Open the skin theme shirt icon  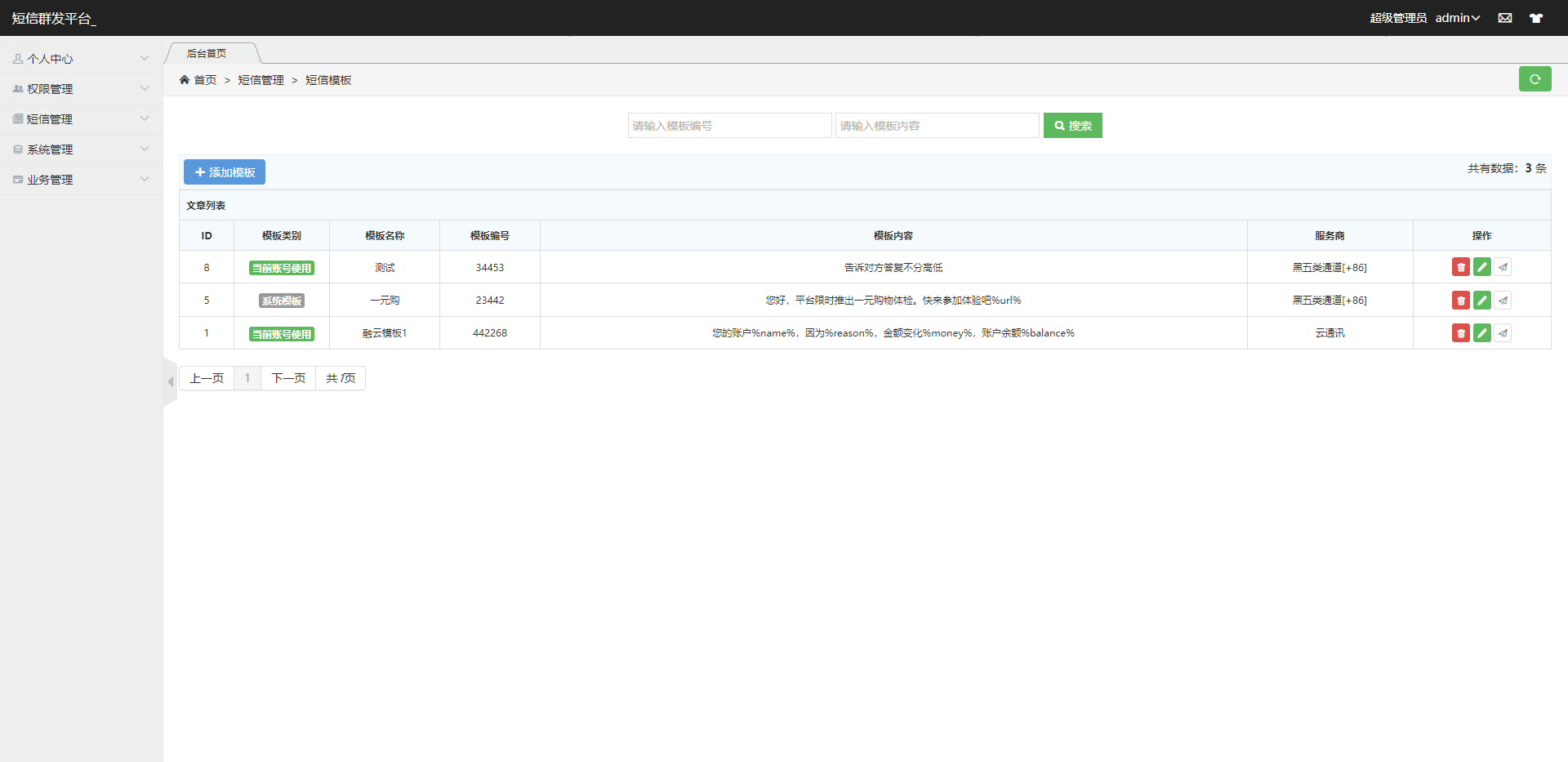pyautogui.click(x=1536, y=18)
